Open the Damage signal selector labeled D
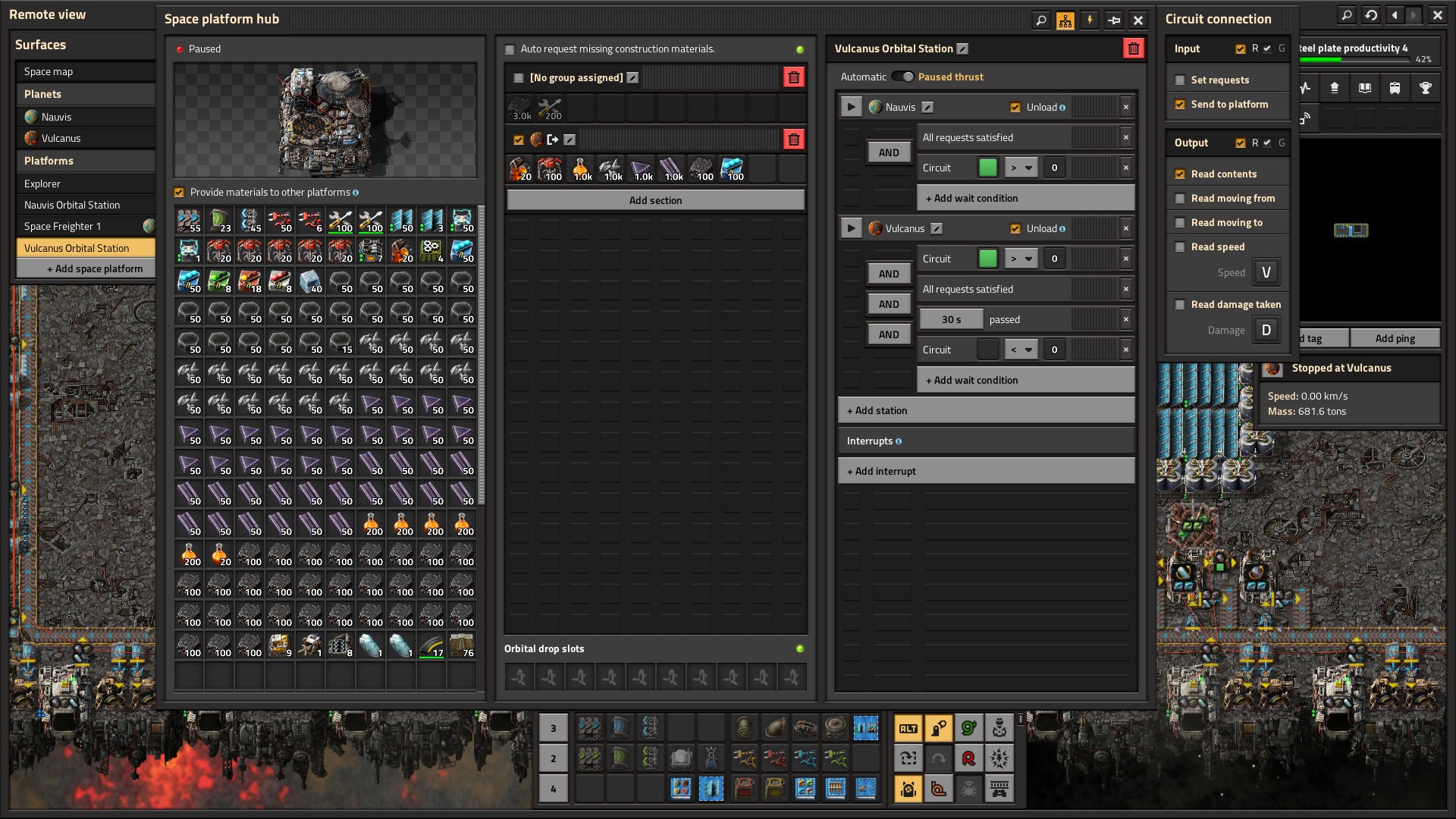Screen dimensions: 1456x819 [x=1266, y=330]
